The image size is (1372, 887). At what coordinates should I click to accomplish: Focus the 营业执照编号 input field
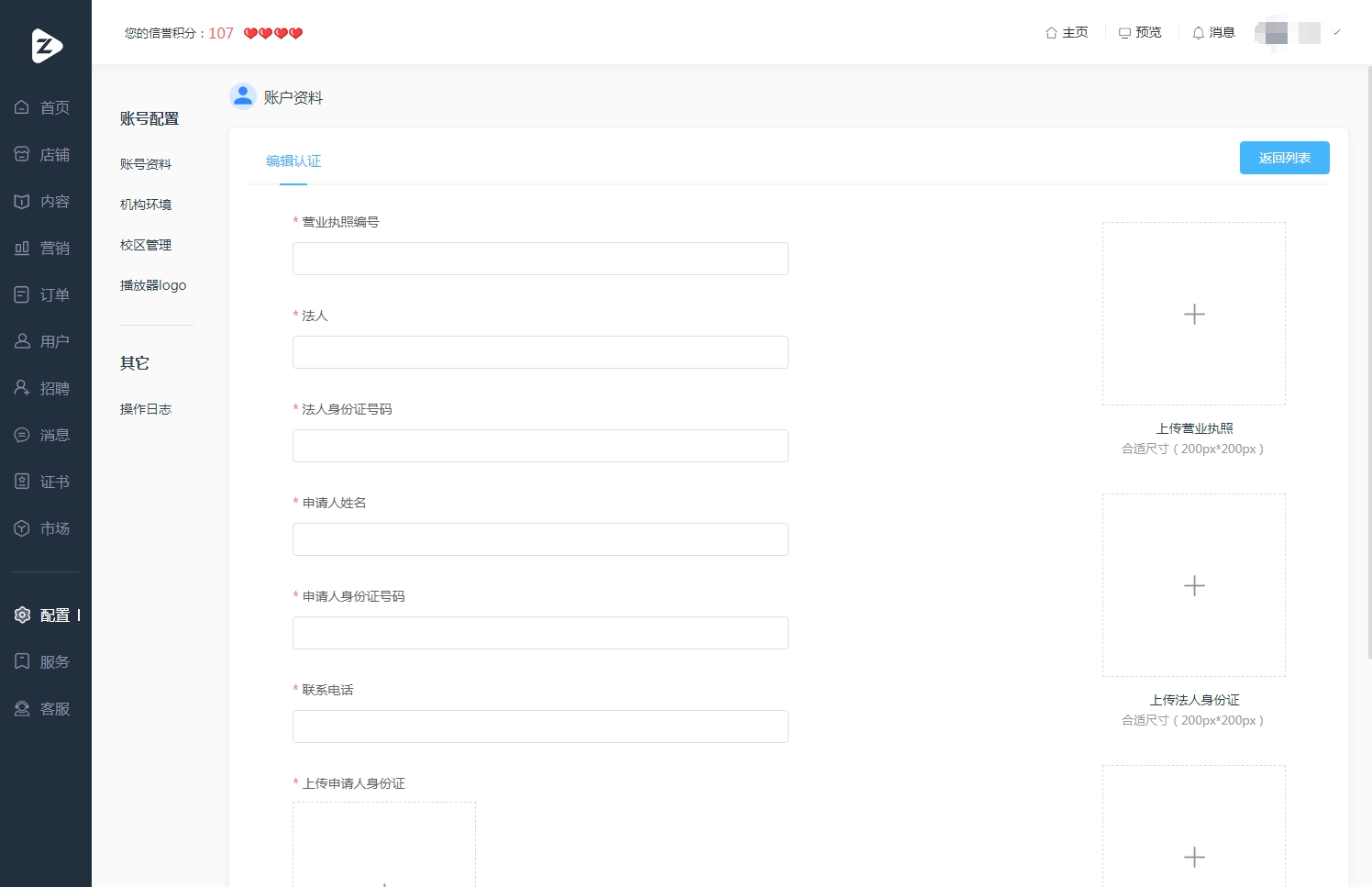point(540,259)
